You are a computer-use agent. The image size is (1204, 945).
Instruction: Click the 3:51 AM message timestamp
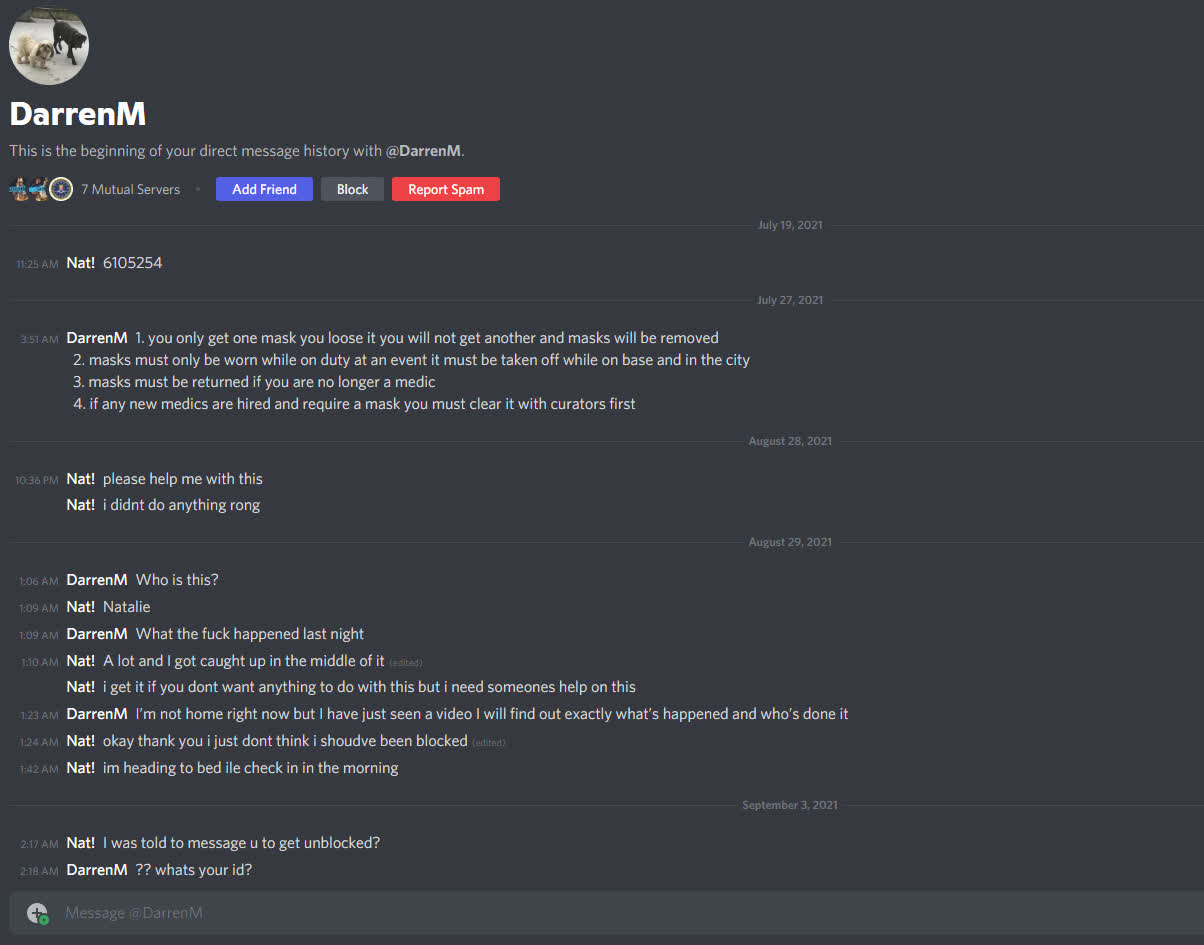point(39,339)
